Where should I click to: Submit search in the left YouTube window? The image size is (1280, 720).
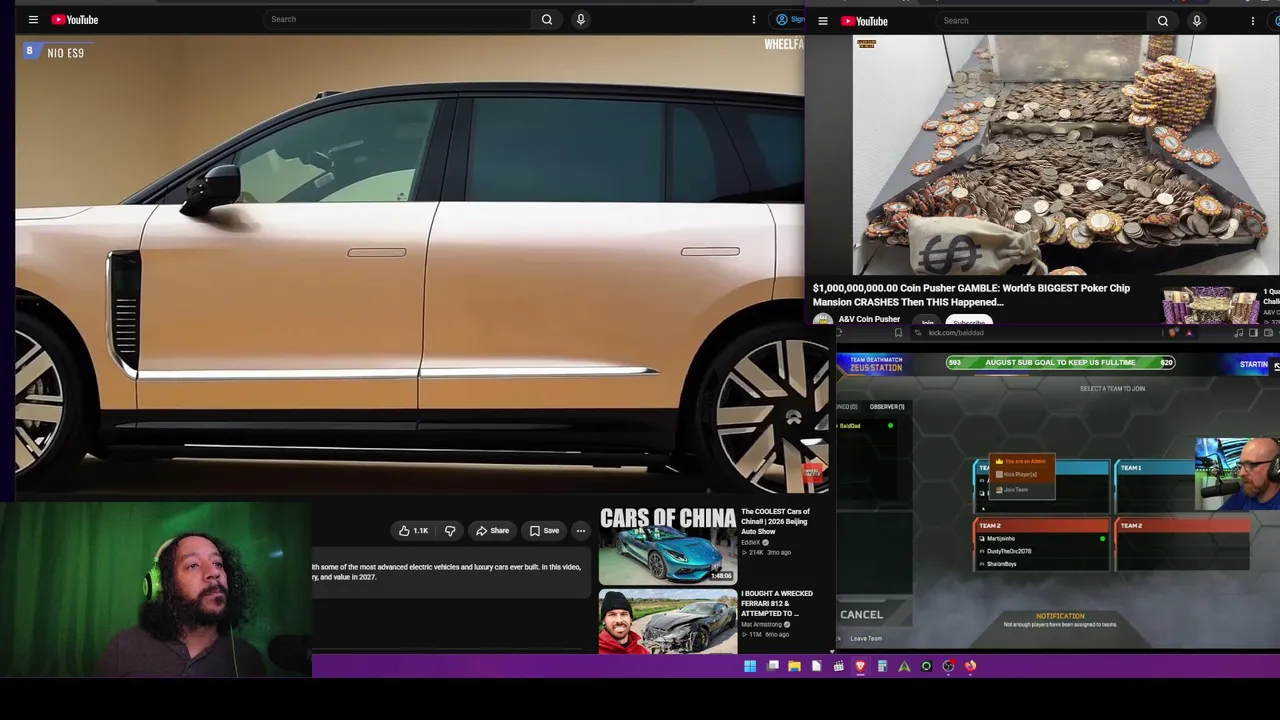pyautogui.click(x=547, y=19)
